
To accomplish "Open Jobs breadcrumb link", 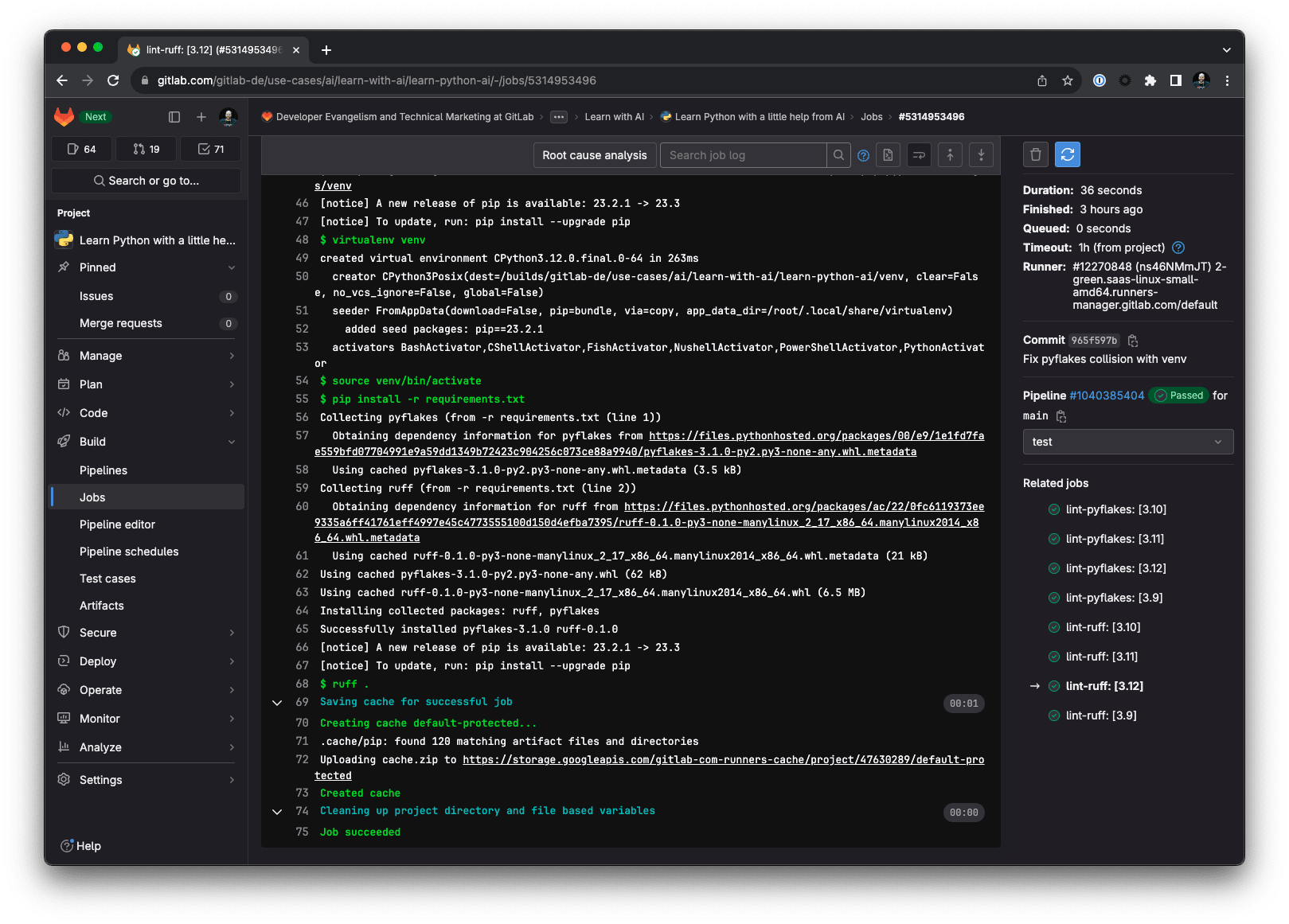I will (871, 117).
